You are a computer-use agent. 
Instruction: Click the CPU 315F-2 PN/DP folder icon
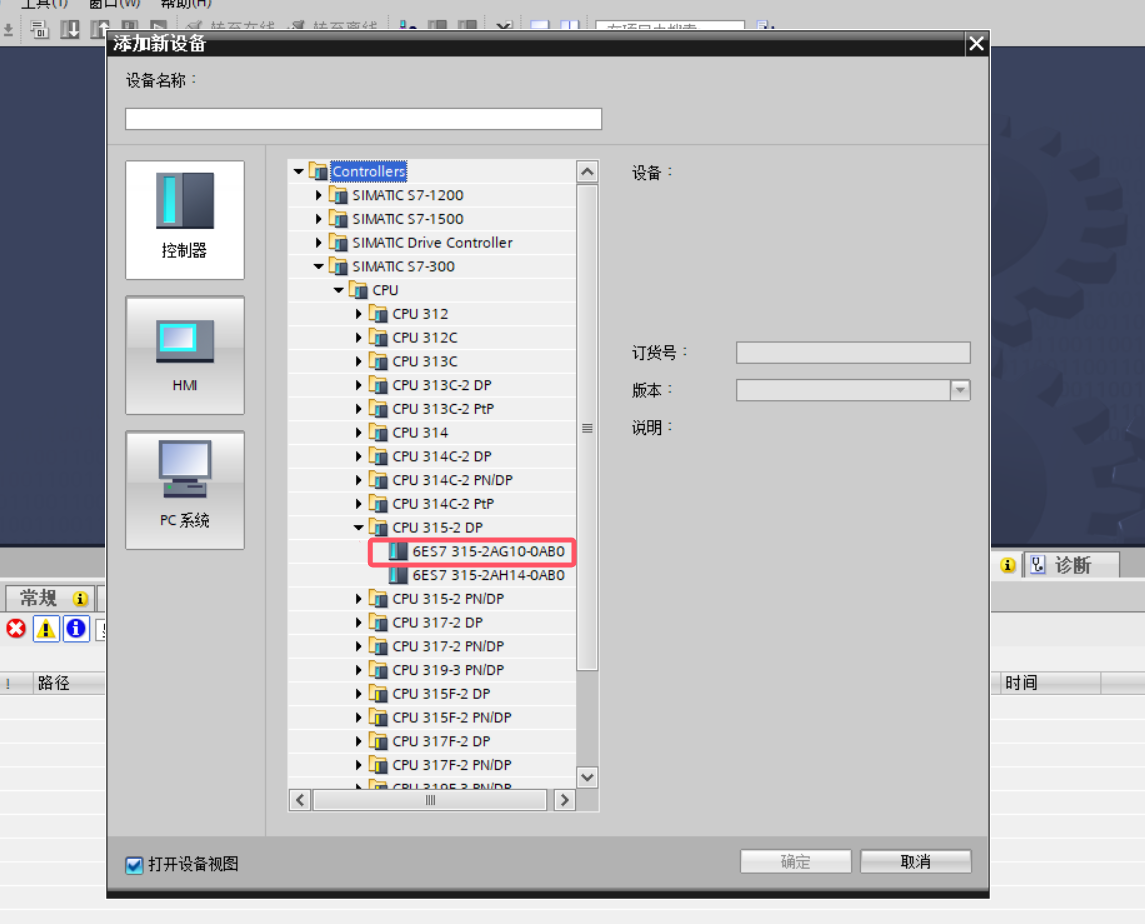point(378,717)
